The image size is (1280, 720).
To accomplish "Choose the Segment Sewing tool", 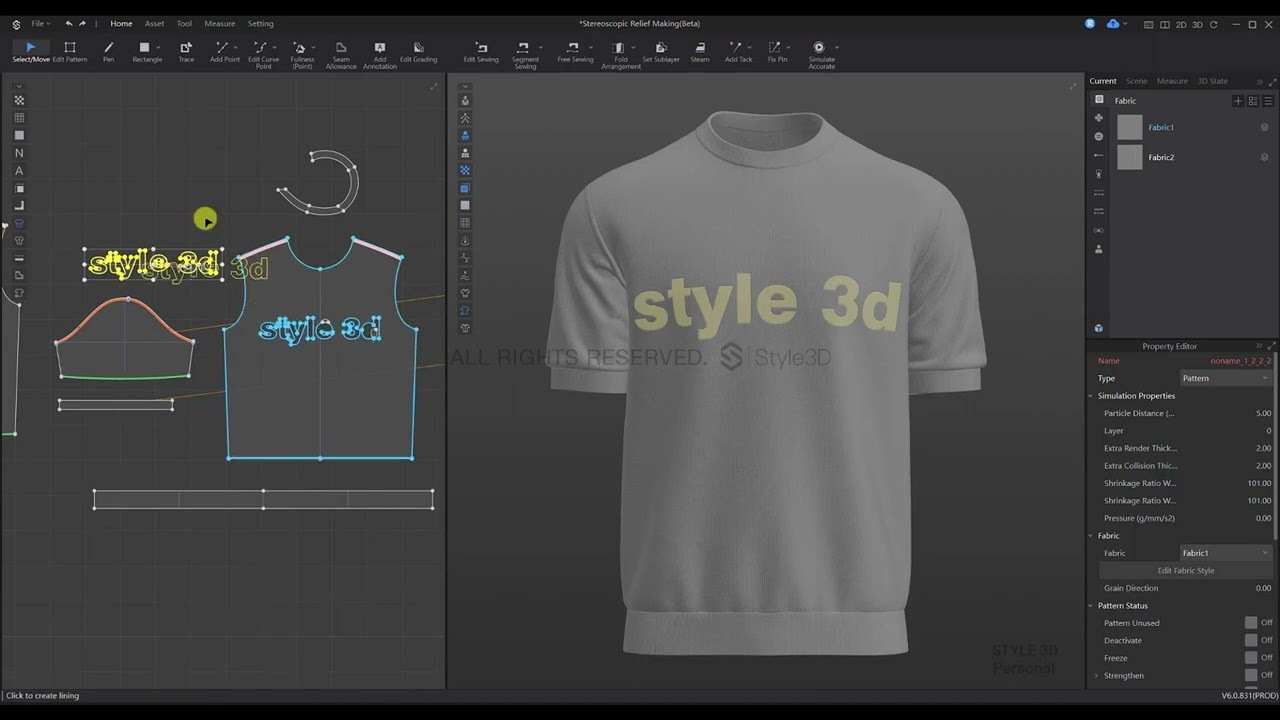I will [525, 55].
